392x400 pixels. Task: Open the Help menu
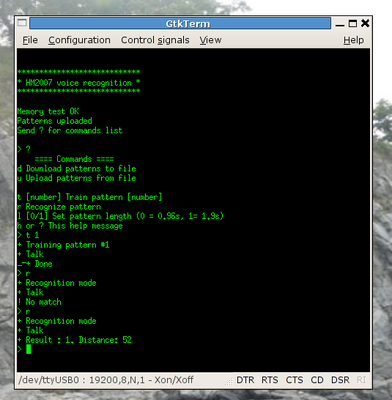click(353, 40)
